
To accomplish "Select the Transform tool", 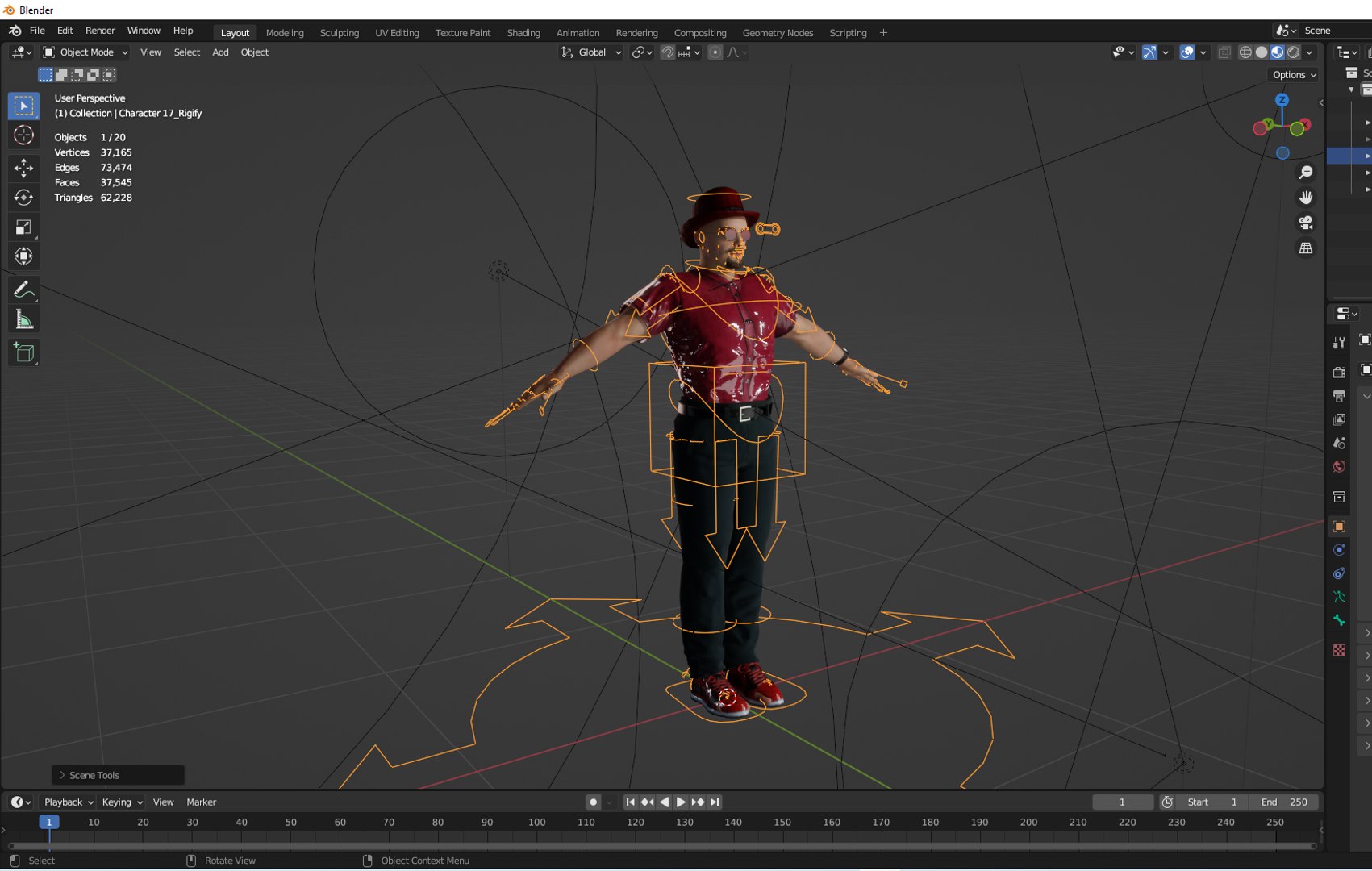I will pos(23,256).
